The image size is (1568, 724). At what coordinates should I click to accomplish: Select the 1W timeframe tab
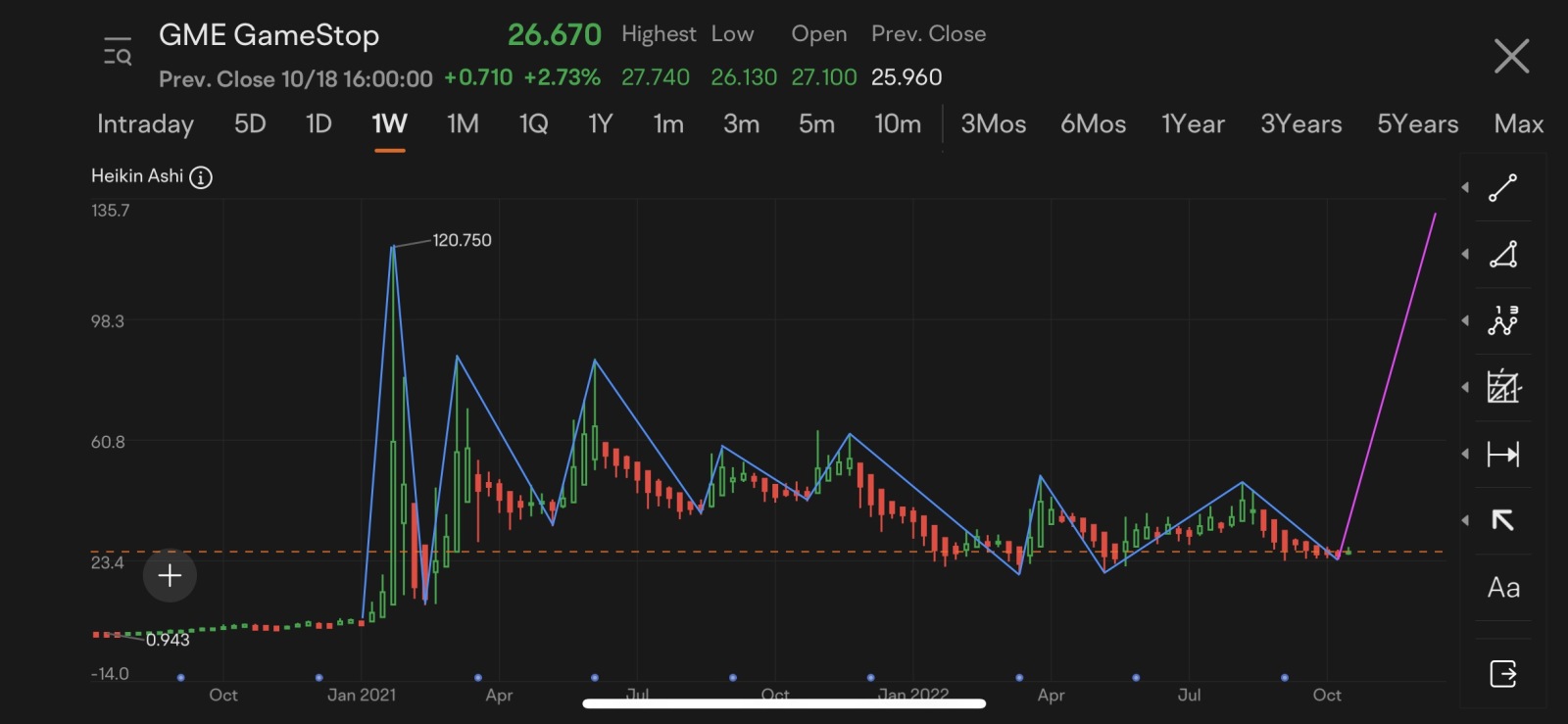click(389, 123)
